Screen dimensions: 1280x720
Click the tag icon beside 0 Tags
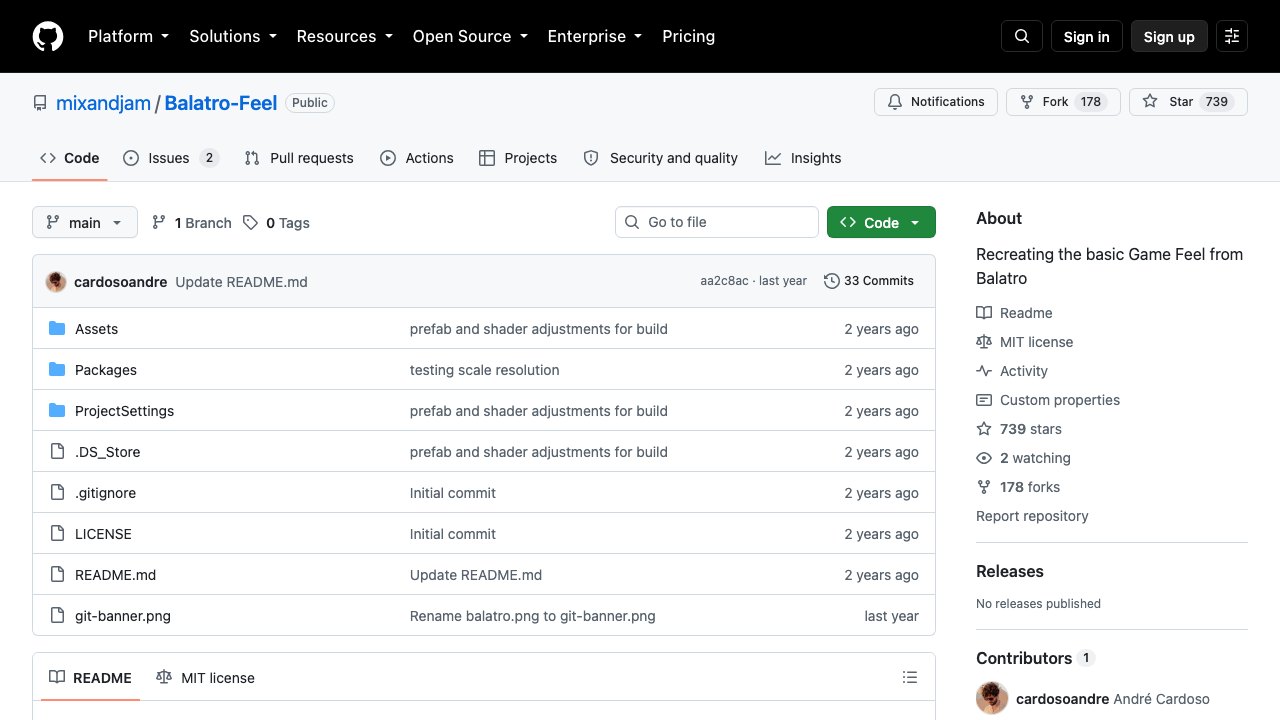tap(250, 223)
